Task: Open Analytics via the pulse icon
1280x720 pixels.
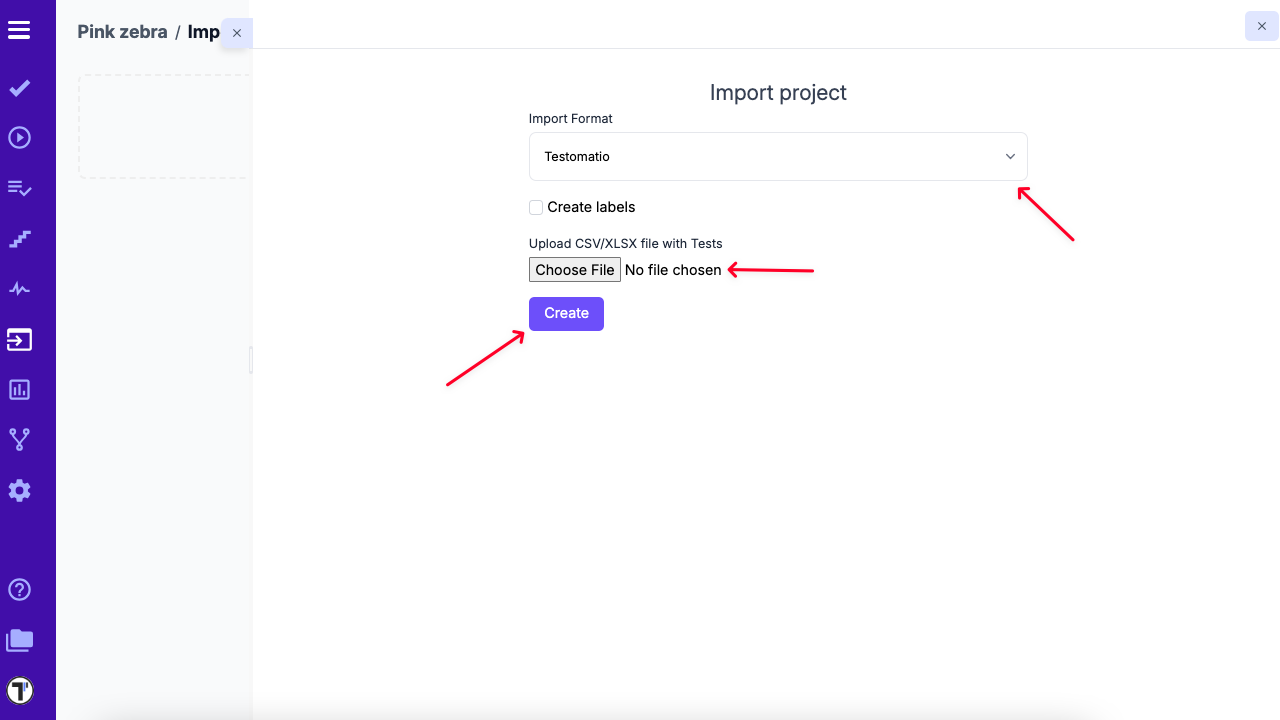Action: 19,288
